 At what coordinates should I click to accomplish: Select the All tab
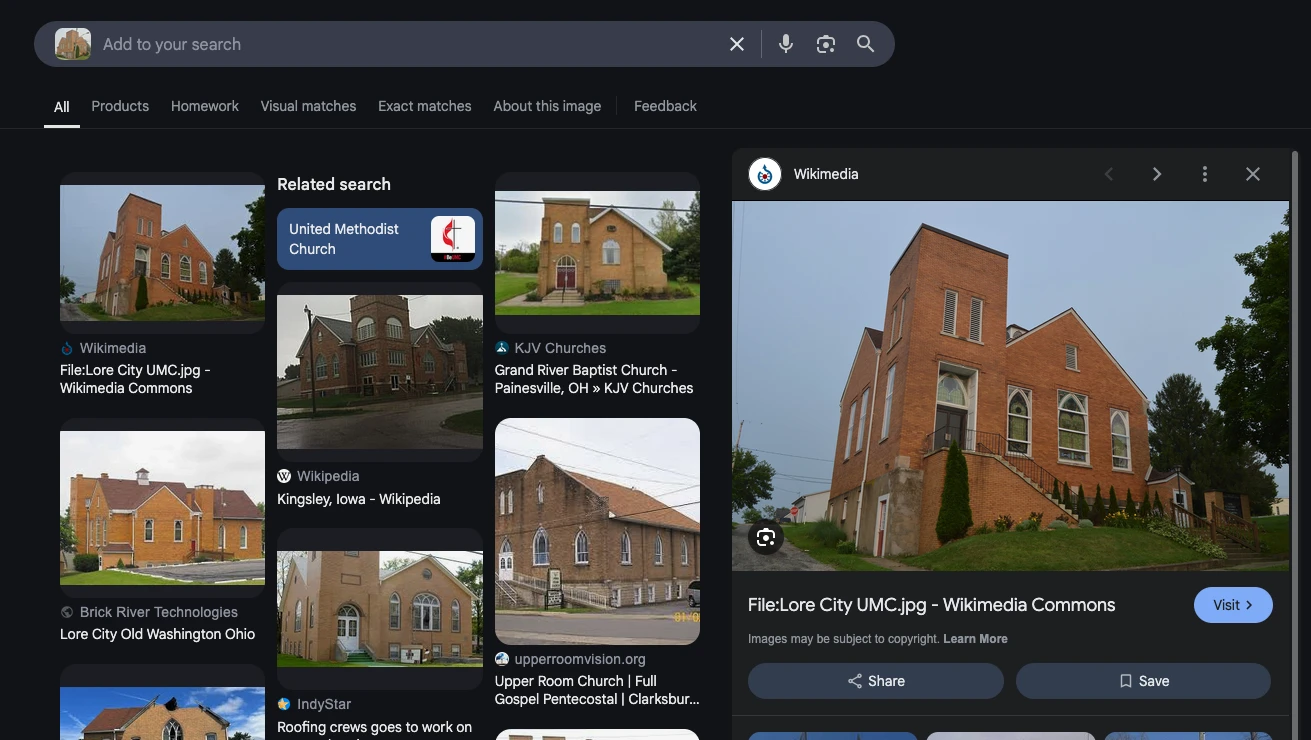pyautogui.click(x=62, y=106)
